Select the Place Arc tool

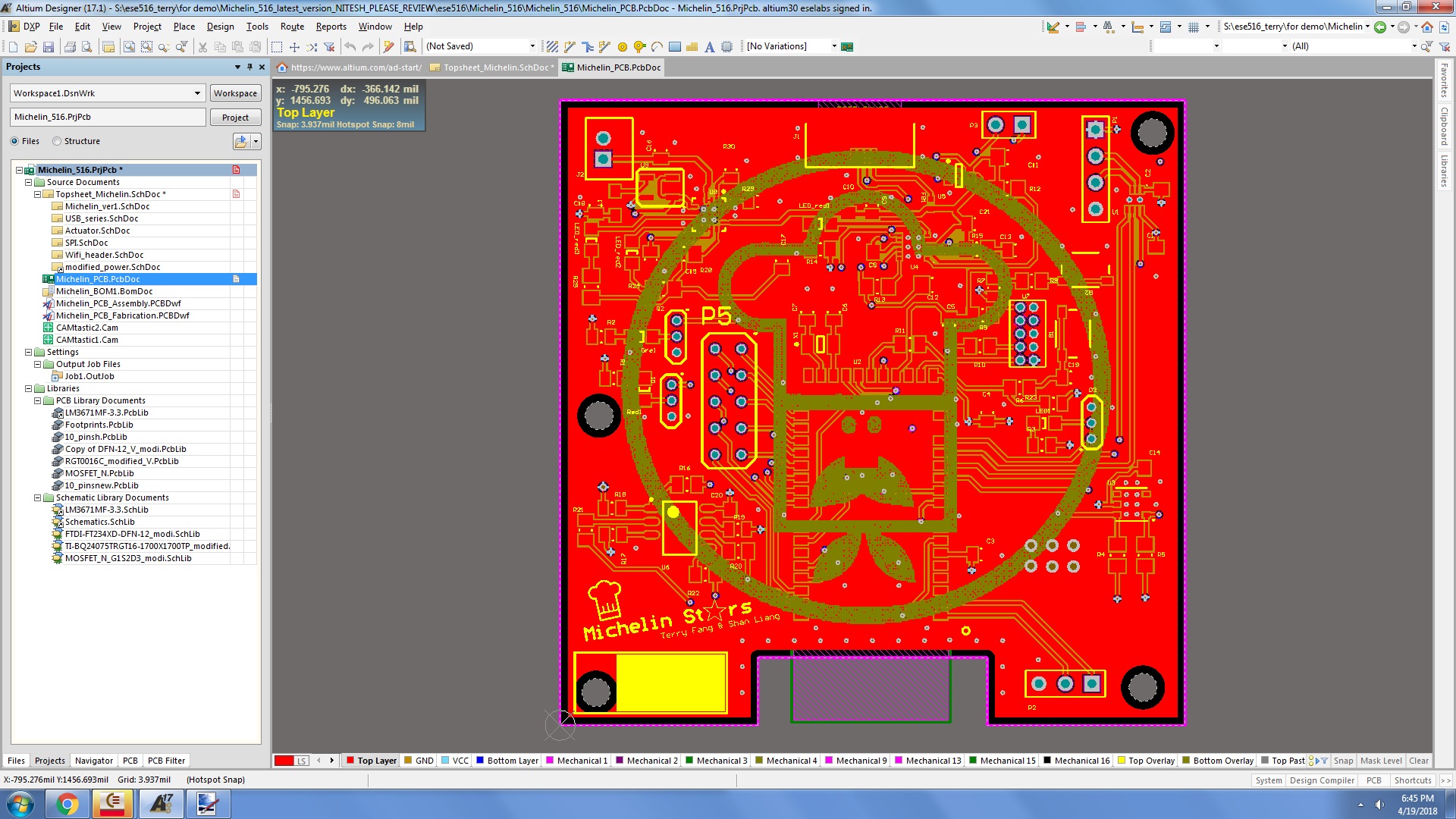(x=657, y=47)
